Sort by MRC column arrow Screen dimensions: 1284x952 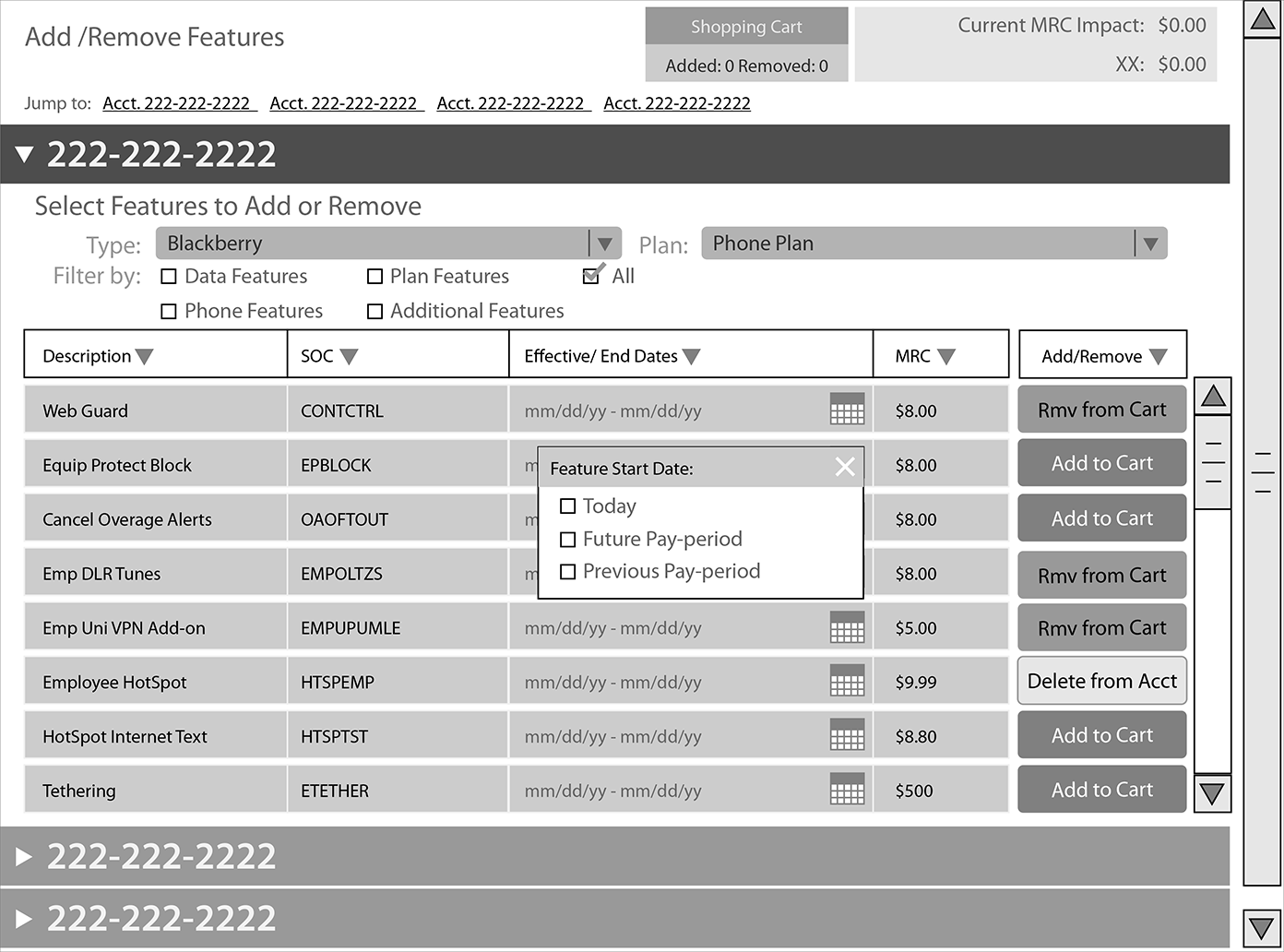pos(946,357)
